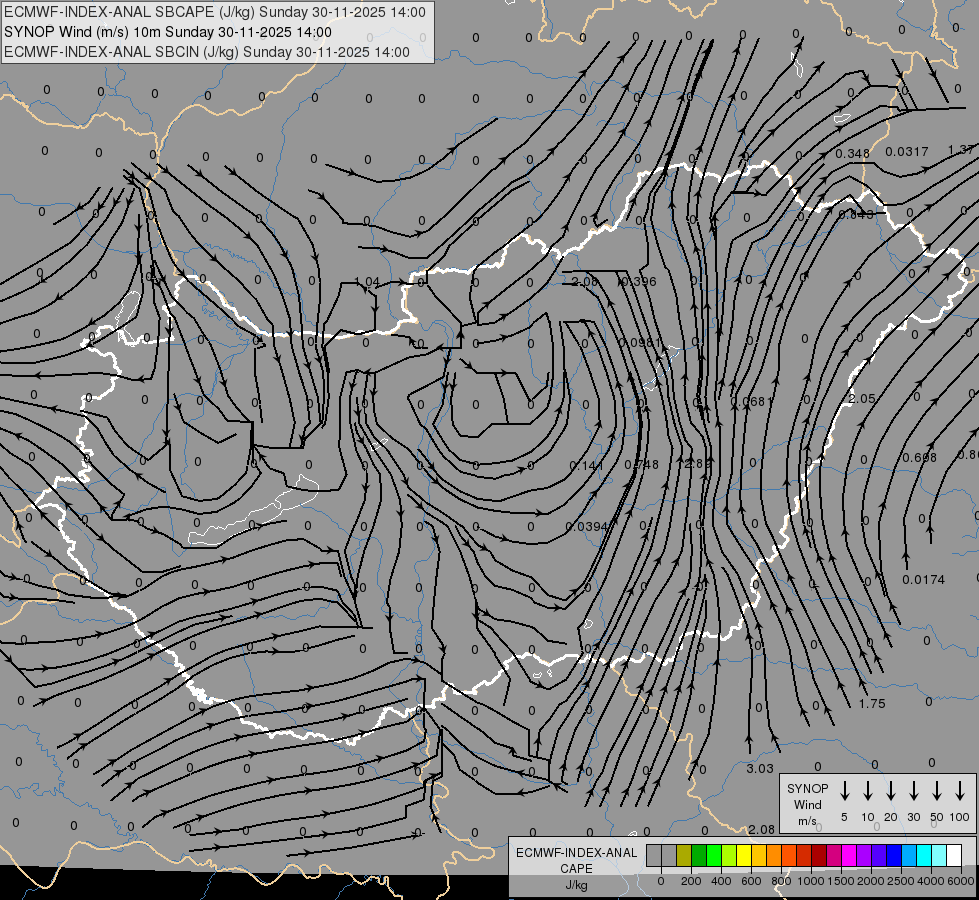
Task: Click the 20 m/s wind arrow in legend
Action: [x=890, y=791]
